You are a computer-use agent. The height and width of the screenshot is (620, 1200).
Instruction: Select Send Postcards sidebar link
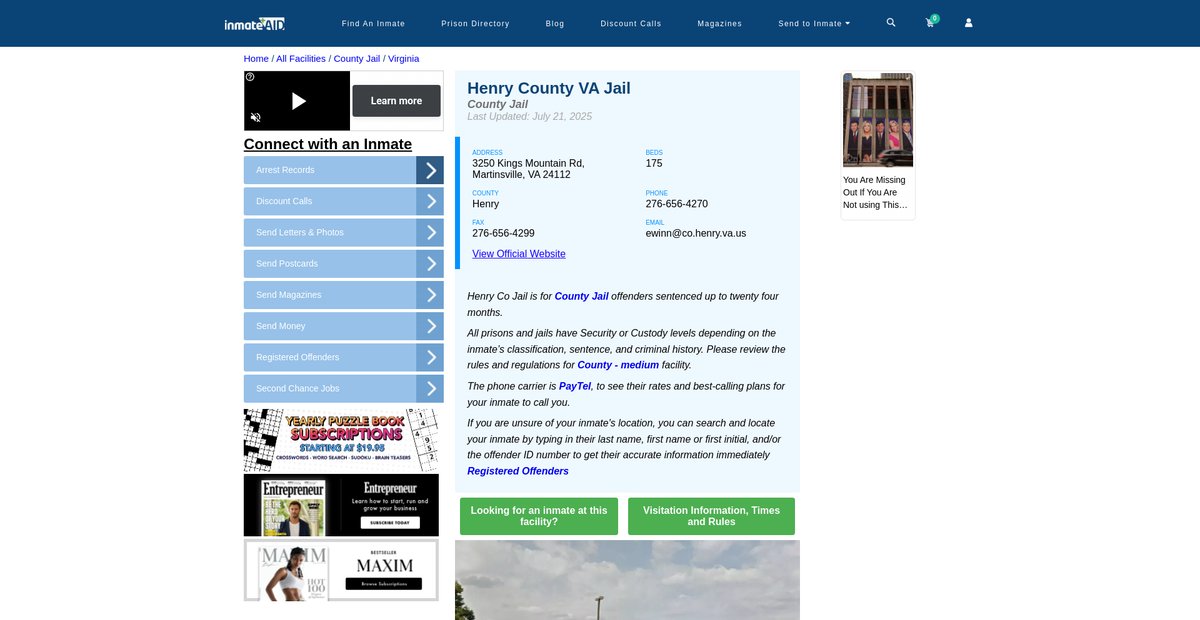(x=330, y=264)
